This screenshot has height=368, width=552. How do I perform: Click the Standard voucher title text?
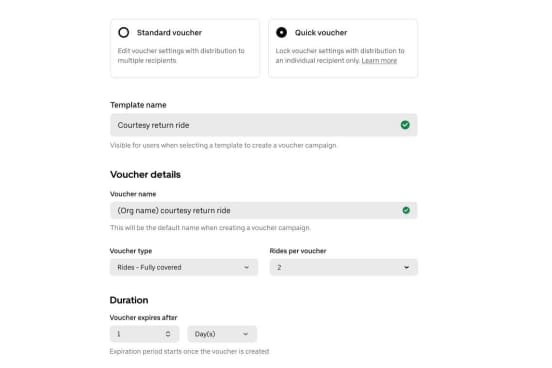[x=169, y=32]
